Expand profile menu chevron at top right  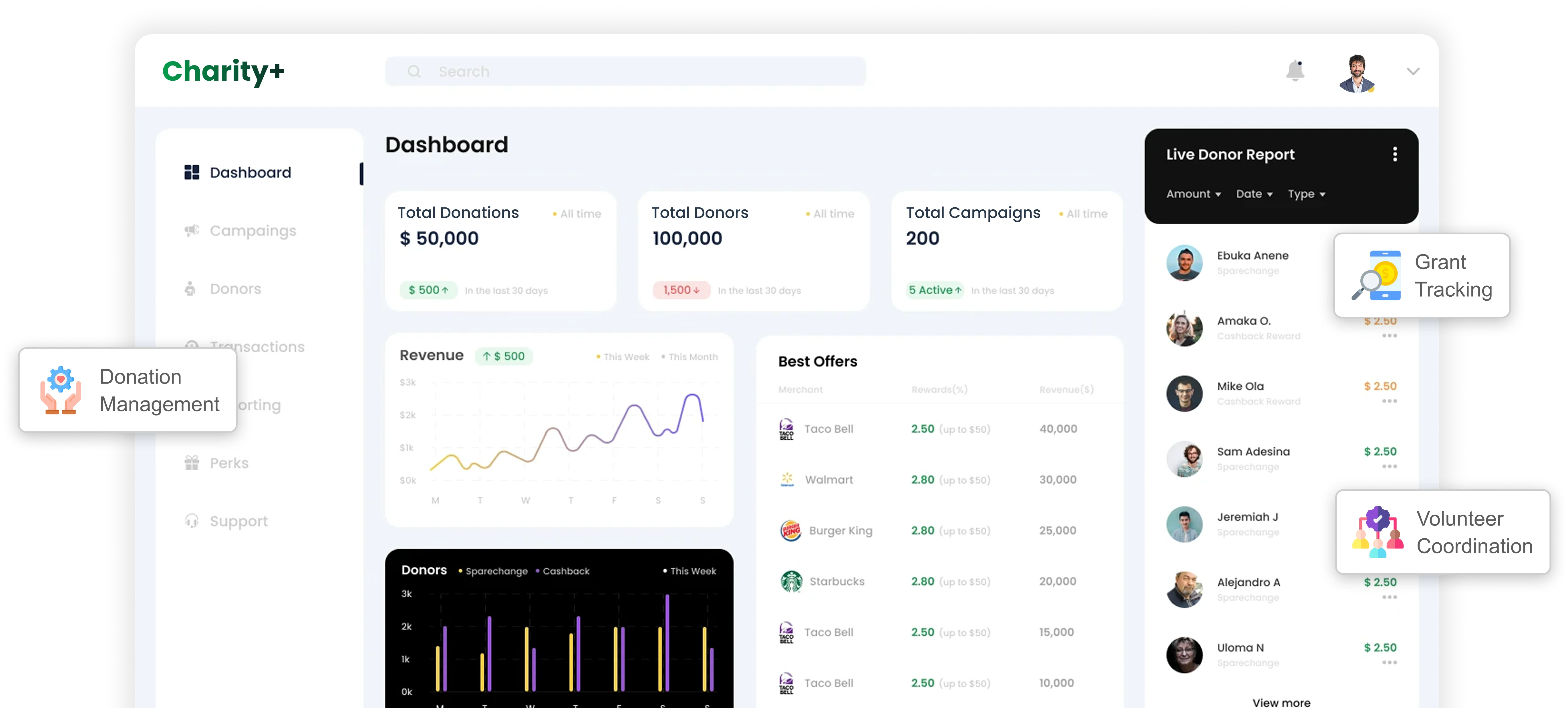click(1413, 72)
